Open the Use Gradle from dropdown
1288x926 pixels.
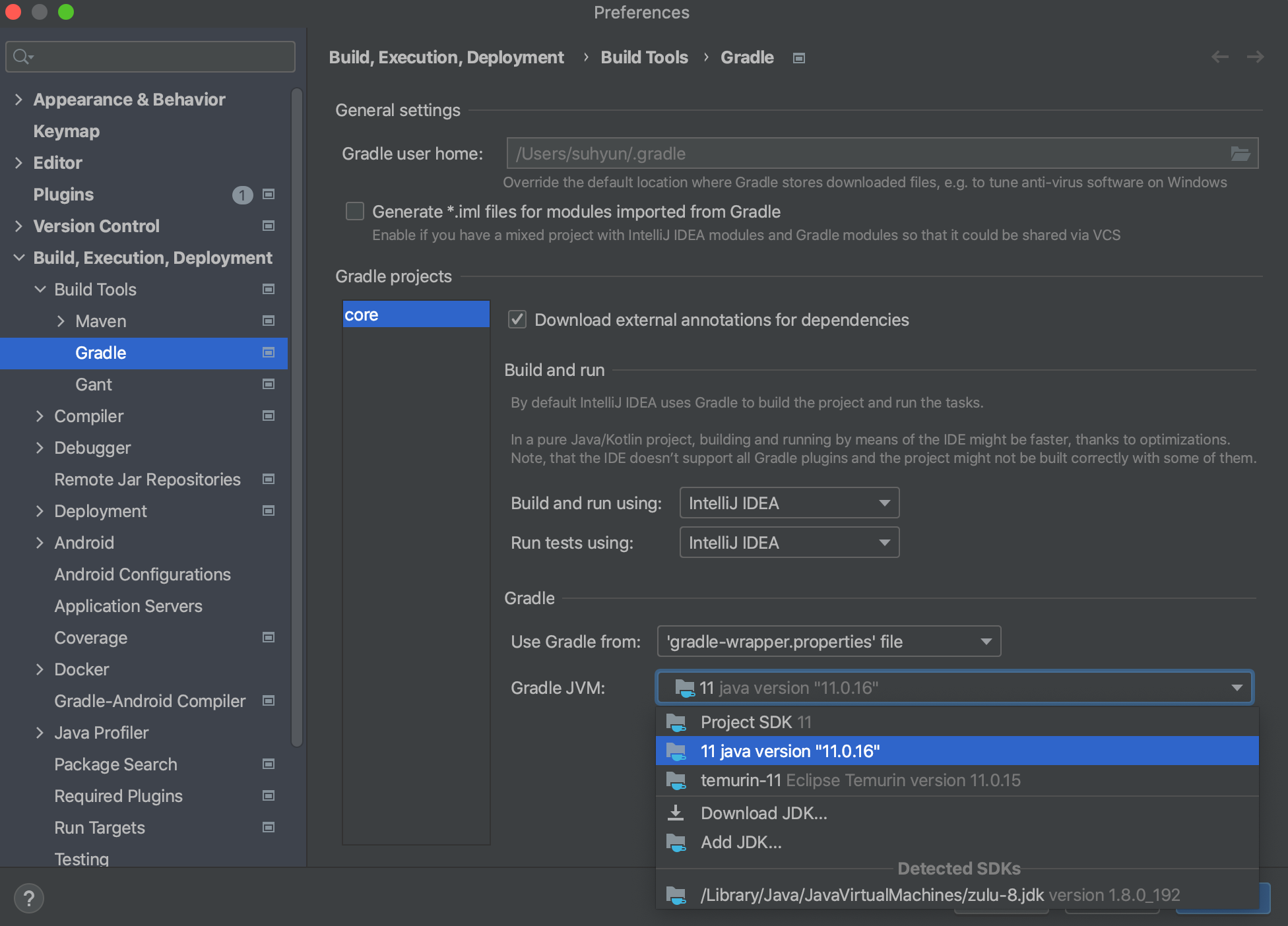[829, 642]
